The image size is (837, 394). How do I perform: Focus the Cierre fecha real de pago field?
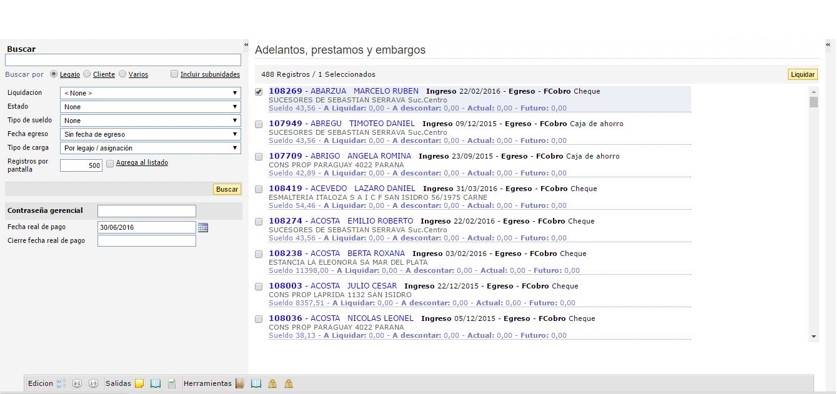[x=147, y=241]
